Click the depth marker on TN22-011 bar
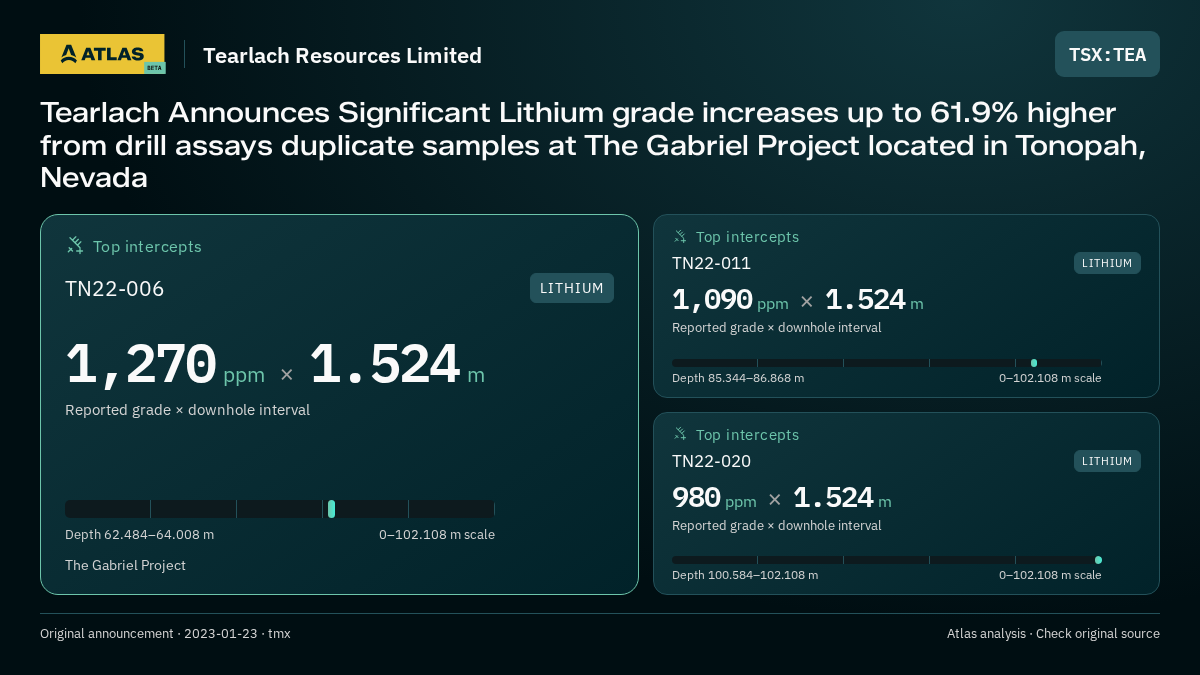Image resolution: width=1200 pixels, height=675 pixels. [1034, 363]
